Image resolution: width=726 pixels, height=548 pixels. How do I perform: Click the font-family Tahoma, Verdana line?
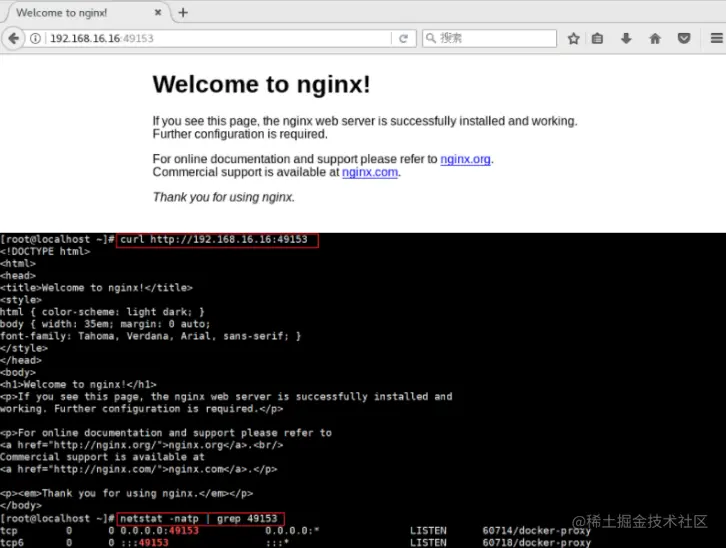point(150,336)
